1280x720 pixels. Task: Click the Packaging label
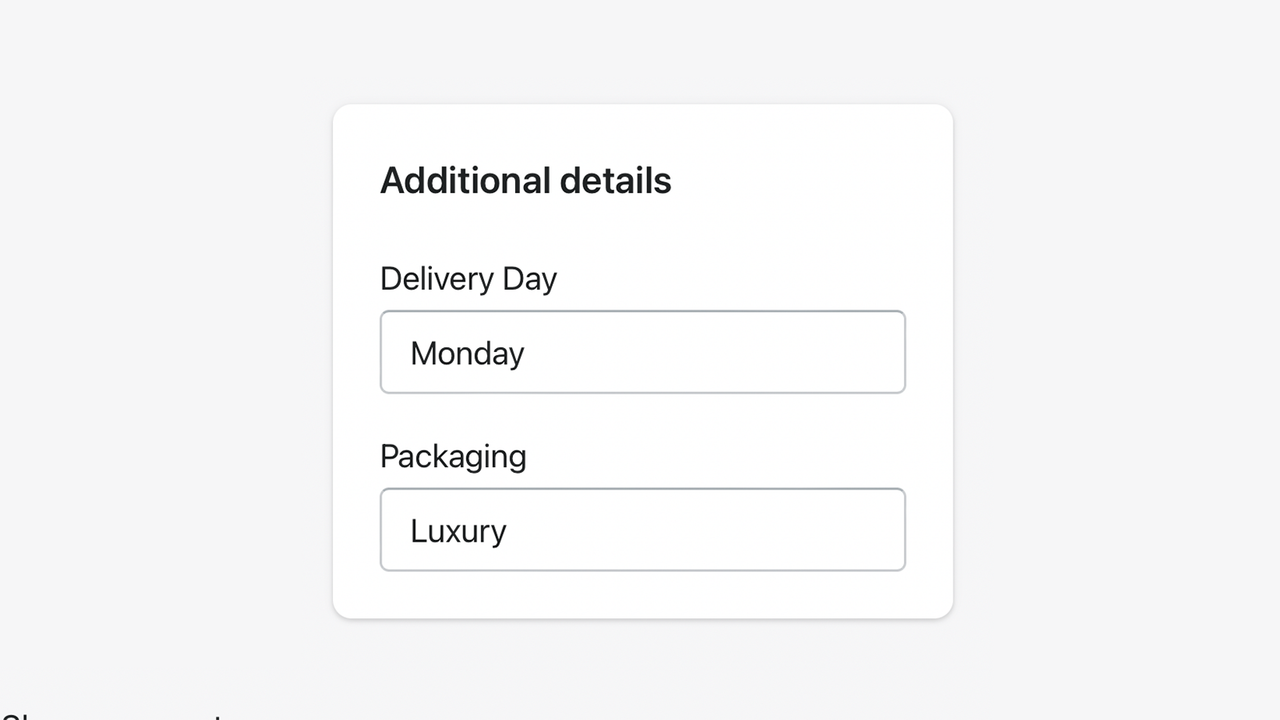point(453,456)
